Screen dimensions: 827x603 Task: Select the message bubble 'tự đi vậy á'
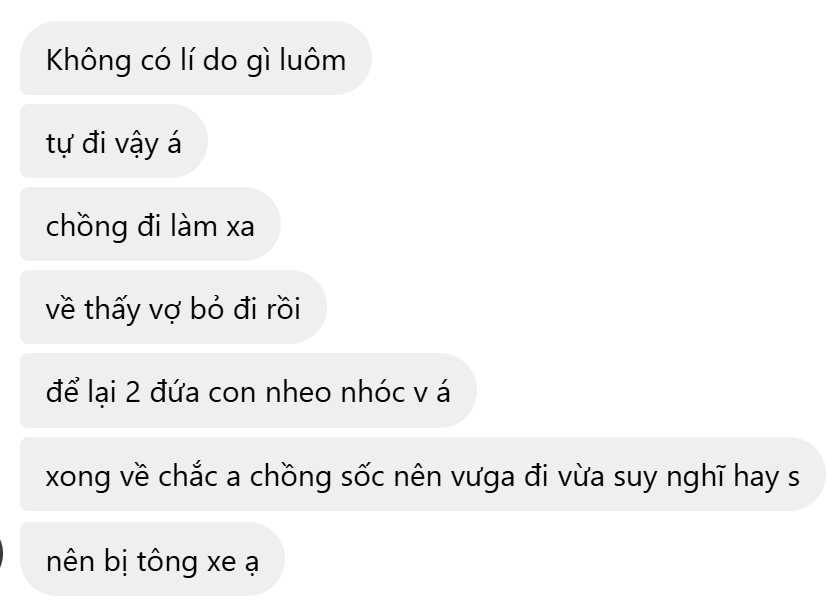(x=114, y=141)
